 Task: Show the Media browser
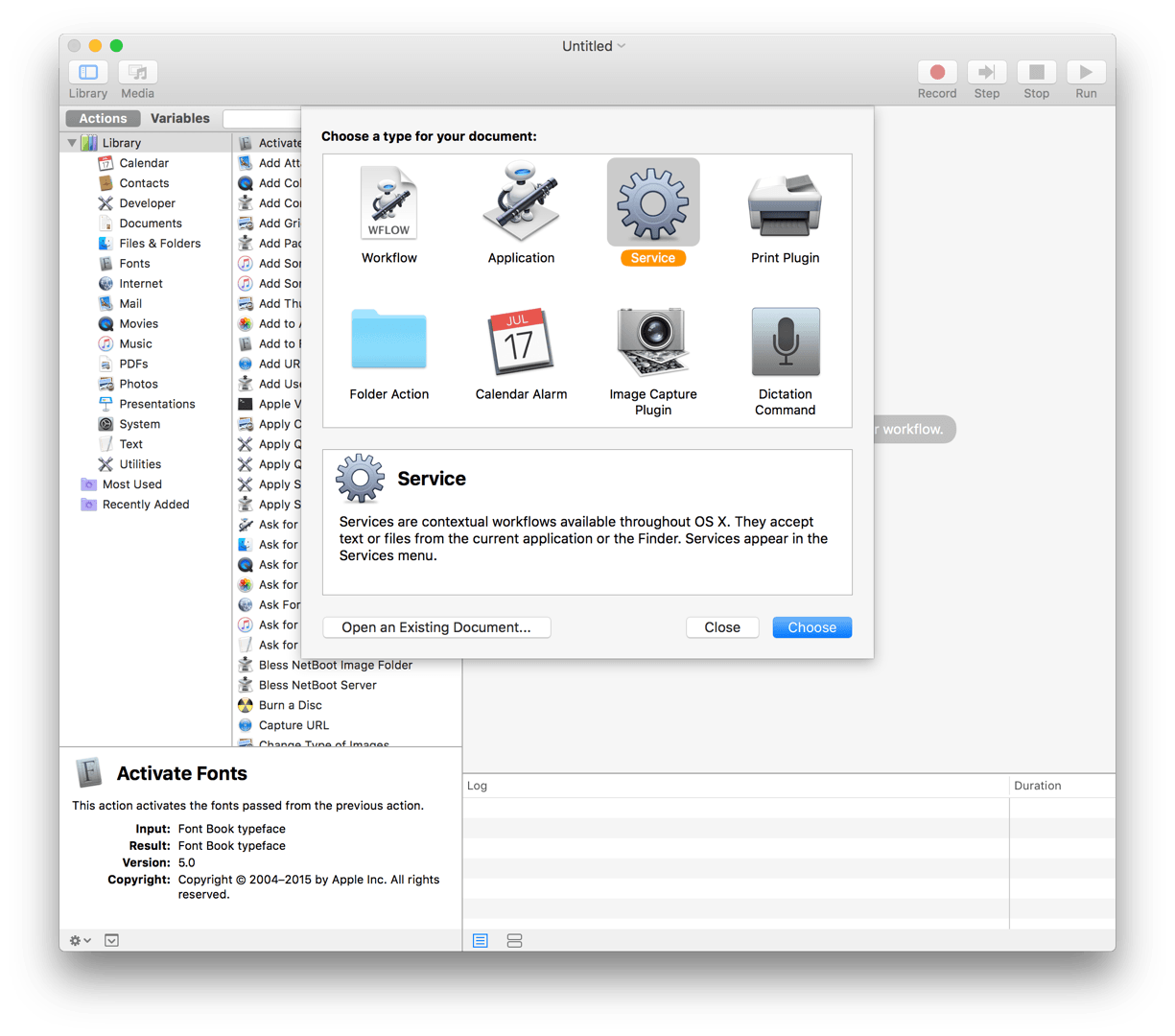click(137, 73)
